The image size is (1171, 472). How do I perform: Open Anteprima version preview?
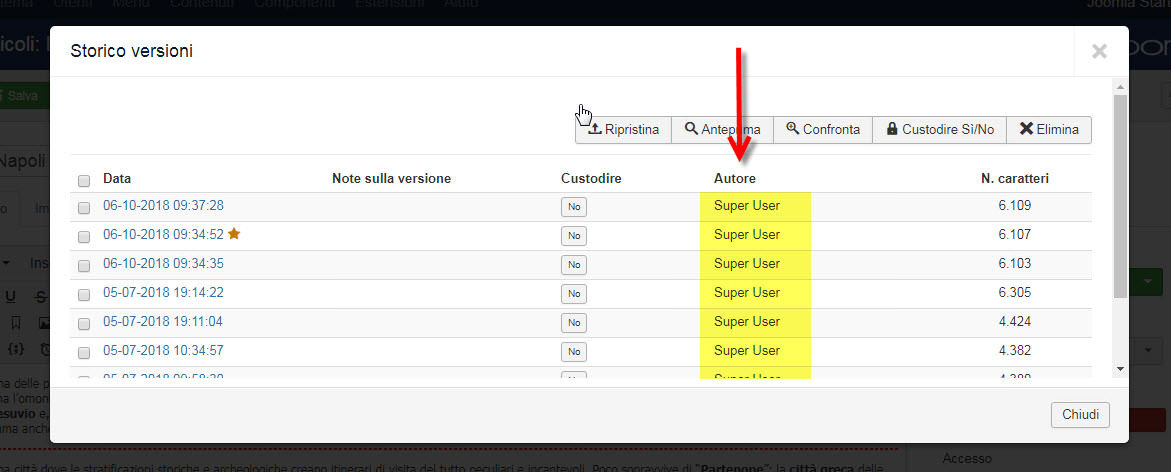pos(722,130)
